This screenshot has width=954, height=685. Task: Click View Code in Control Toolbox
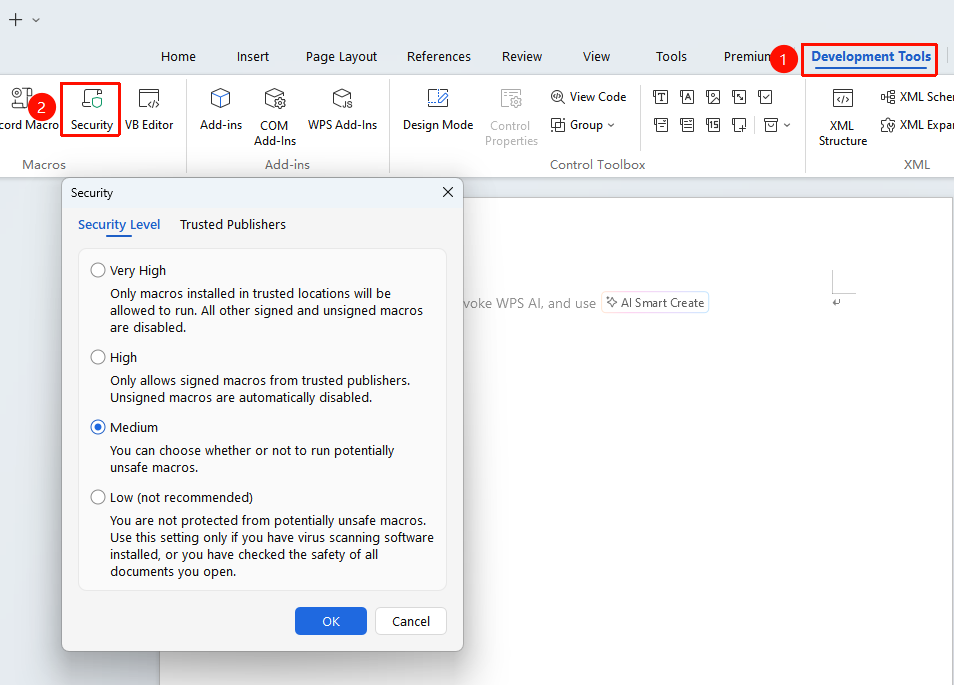tap(588, 97)
